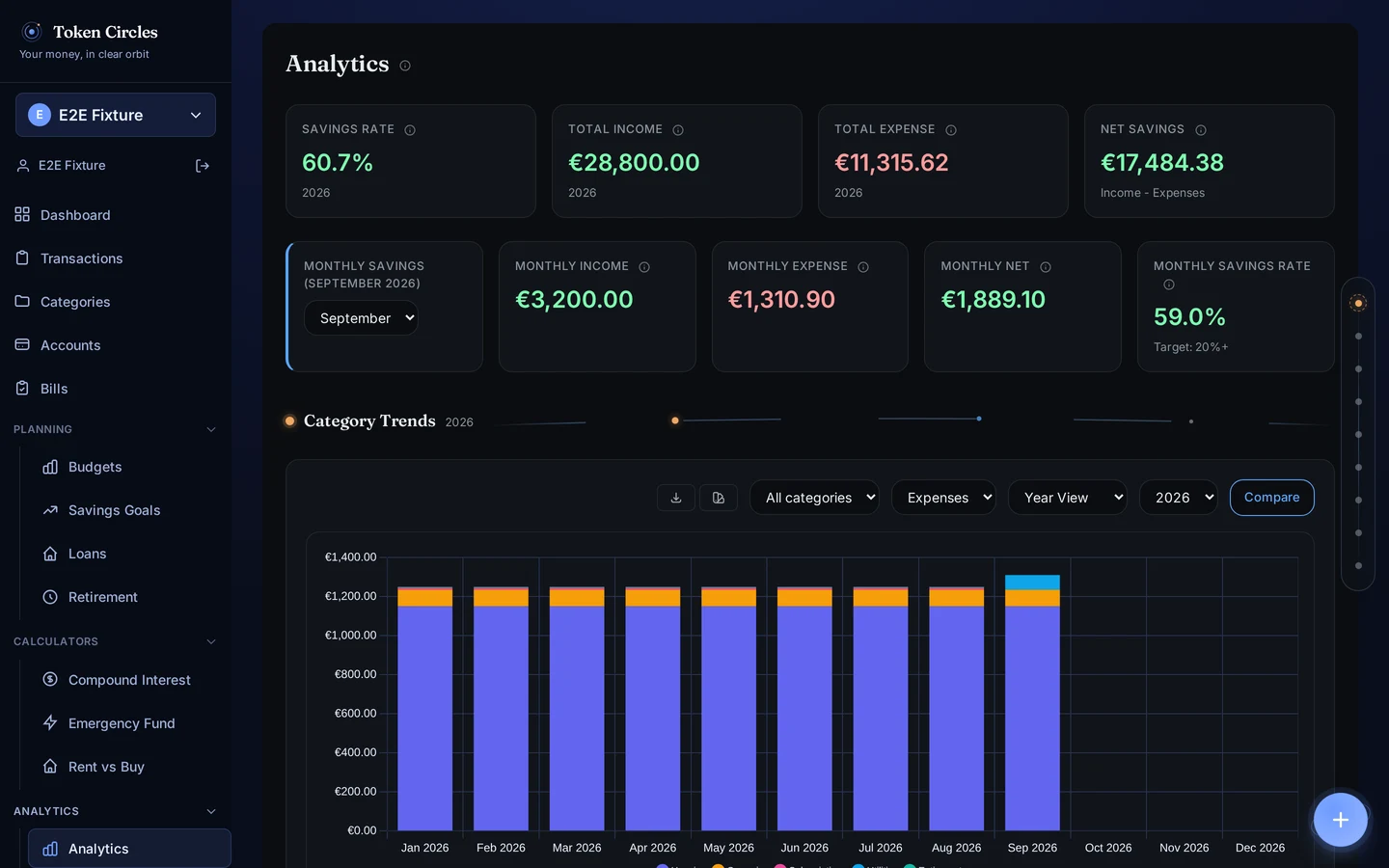Click the Dashboard grid icon
Screen dimensions: 1389x868
point(22,214)
